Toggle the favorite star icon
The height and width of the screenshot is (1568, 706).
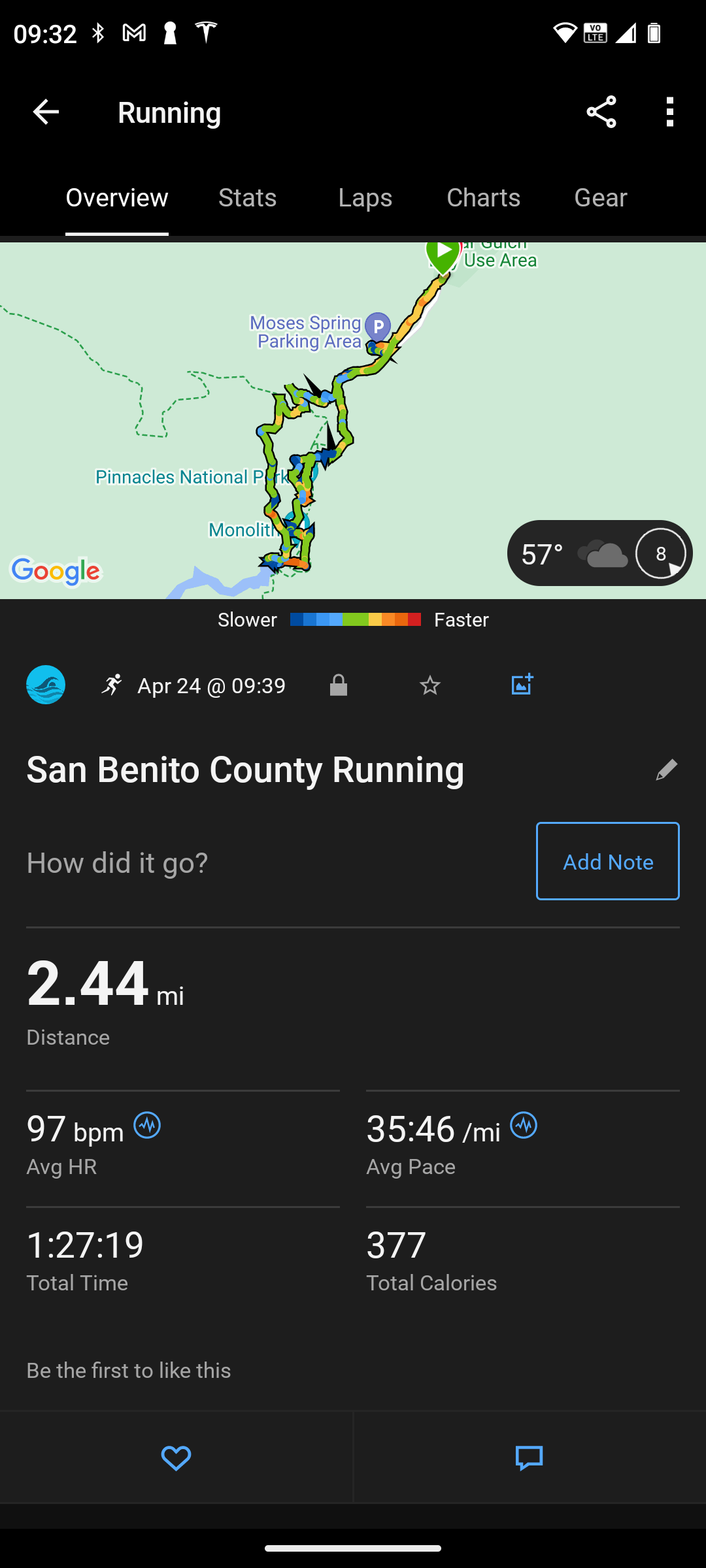(x=430, y=685)
